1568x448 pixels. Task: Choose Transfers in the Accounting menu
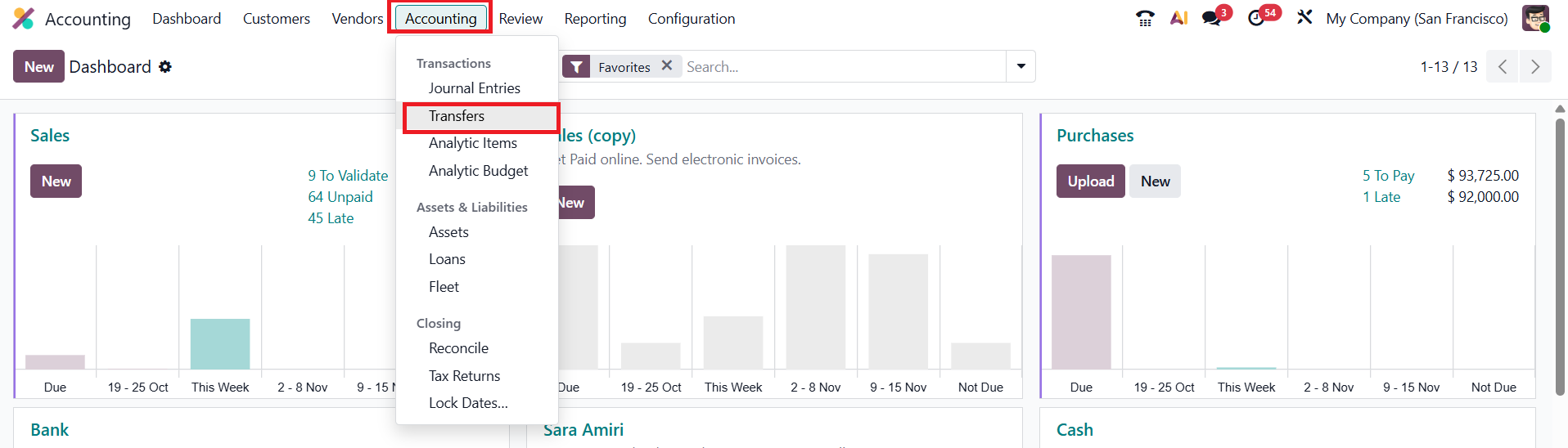pyautogui.click(x=457, y=116)
